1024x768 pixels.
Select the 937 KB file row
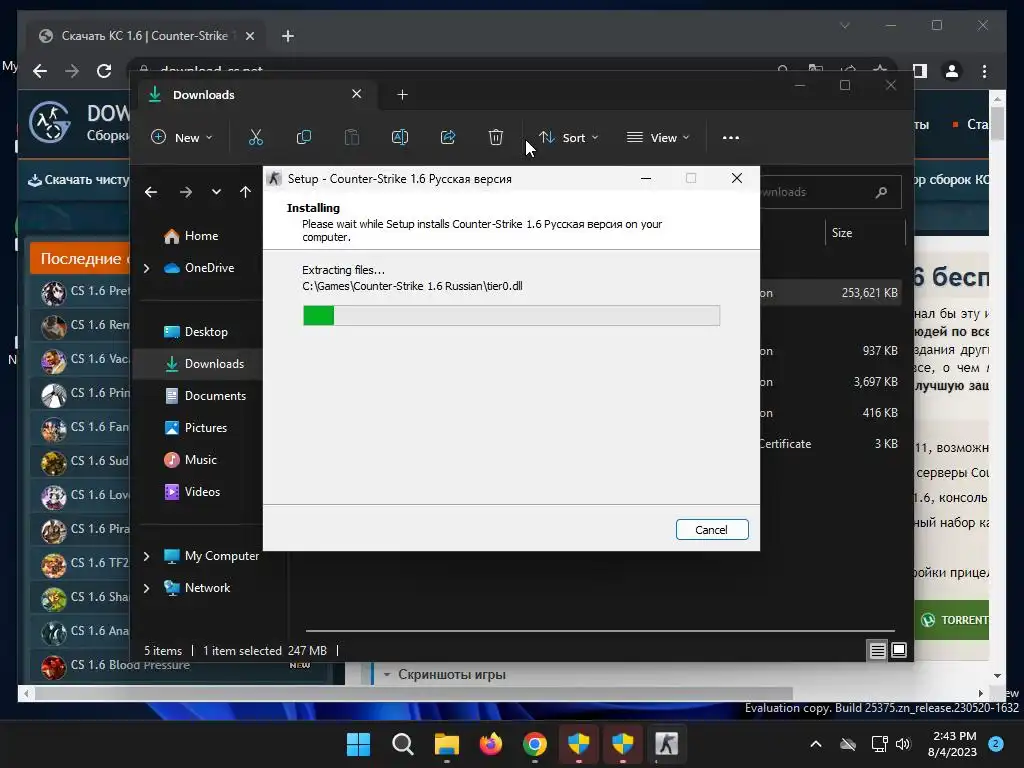point(829,351)
